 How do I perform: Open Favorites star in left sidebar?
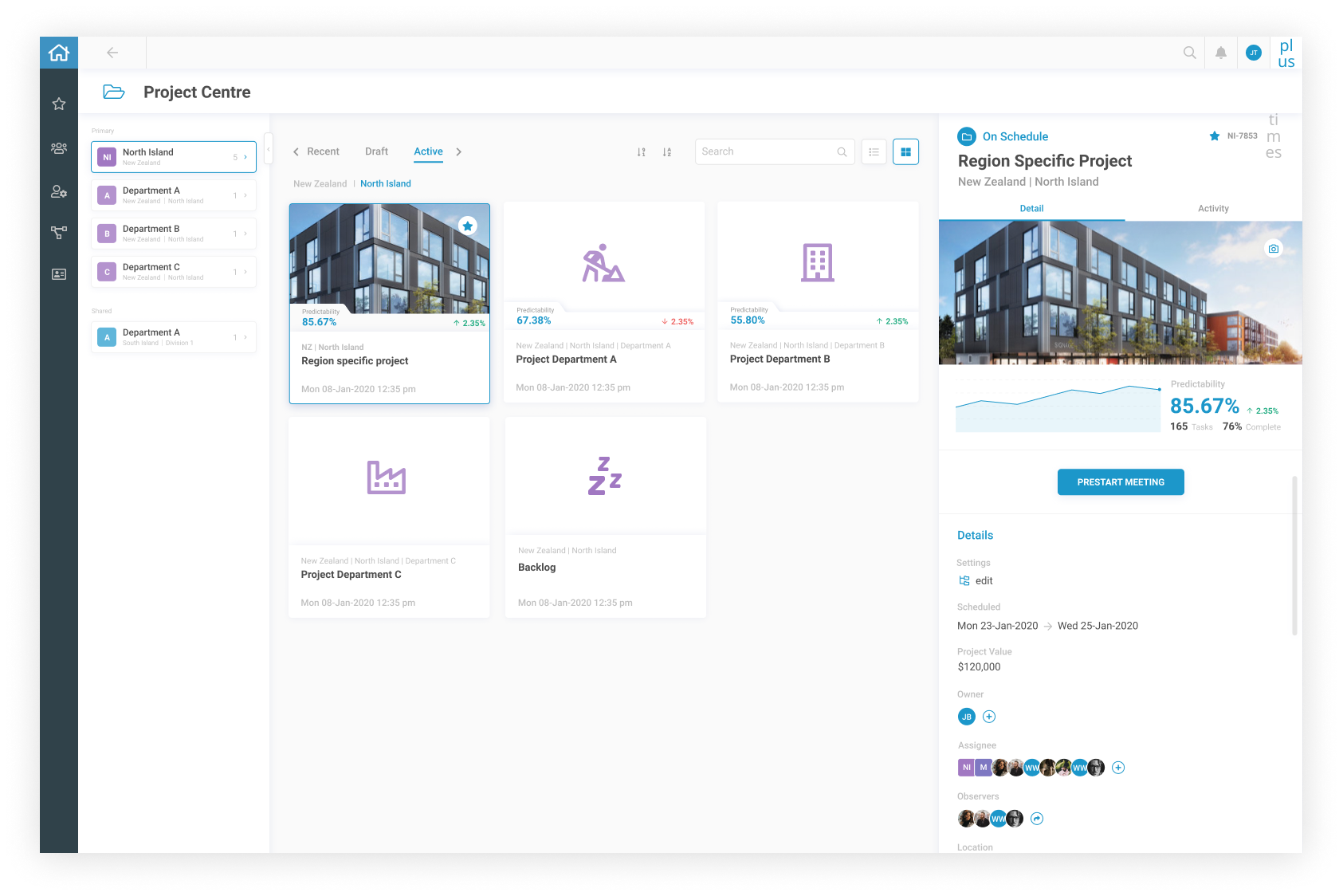click(x=59, y=104)
